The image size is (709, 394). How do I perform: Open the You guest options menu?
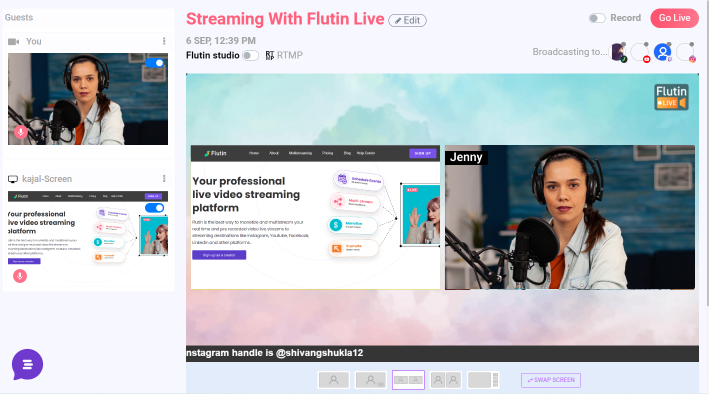pyautogui.click(x=164, y=41)
